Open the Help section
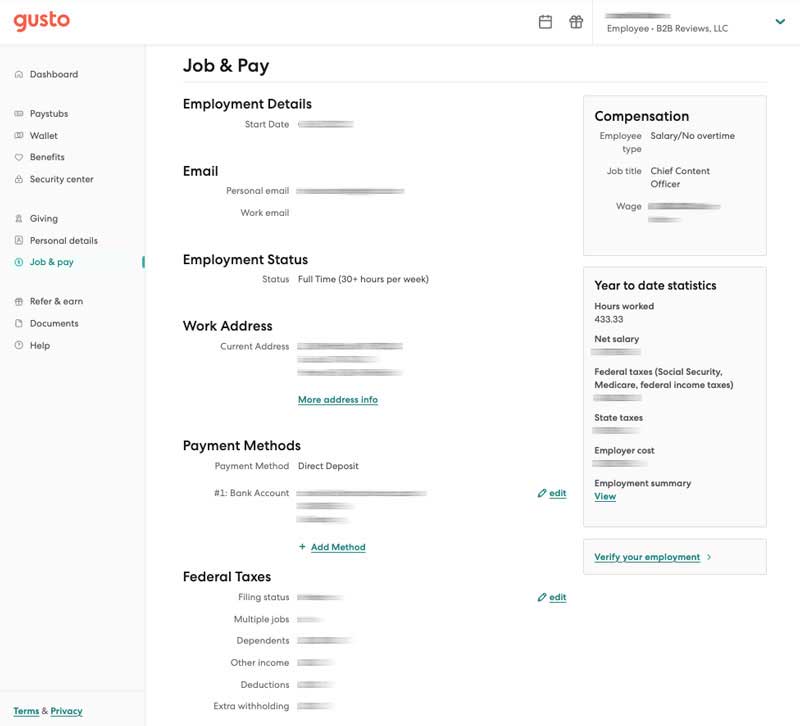800x726 pixels. coord(38,345)
